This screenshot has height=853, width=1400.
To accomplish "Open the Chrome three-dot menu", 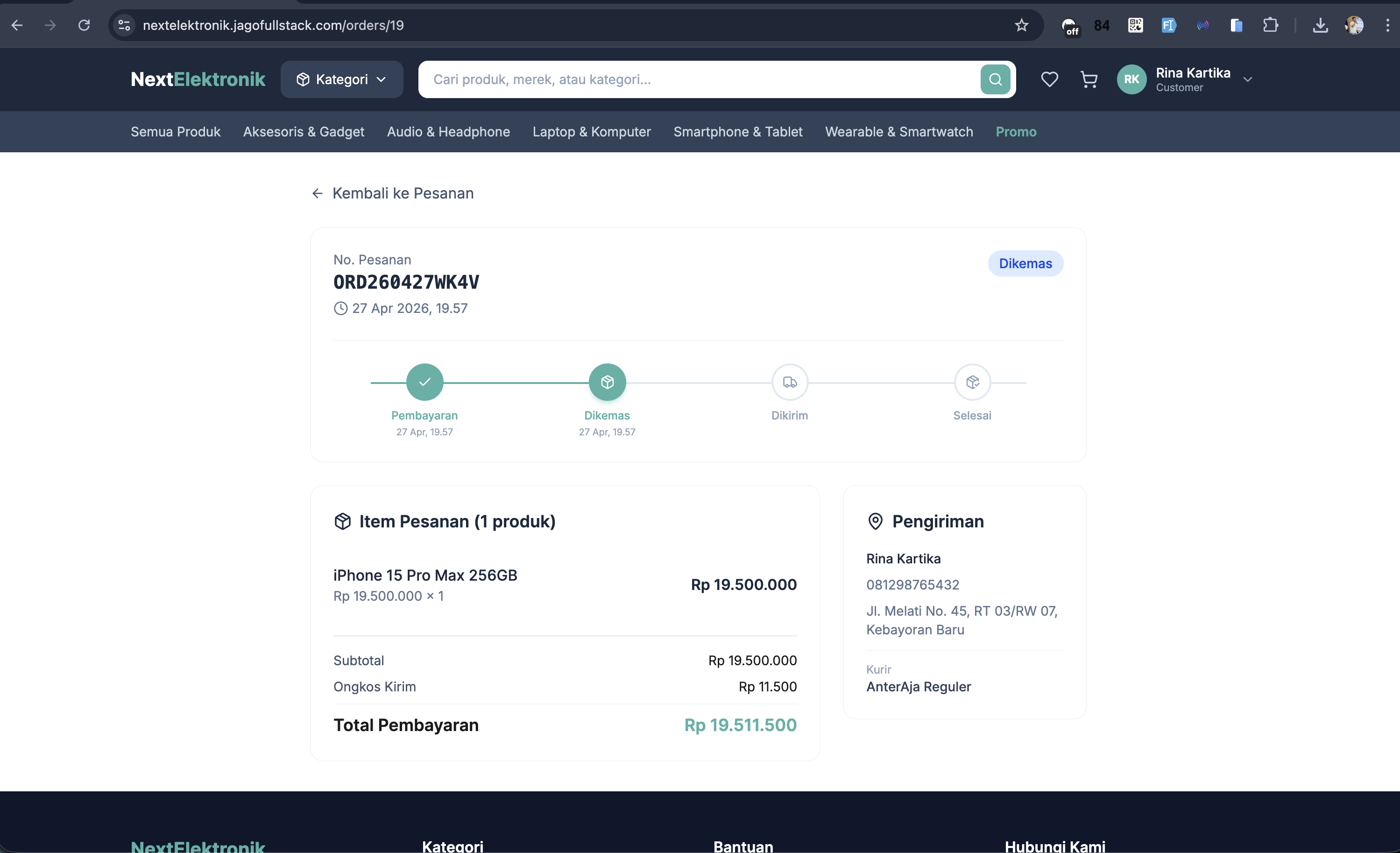I will tap(1387, 25).
